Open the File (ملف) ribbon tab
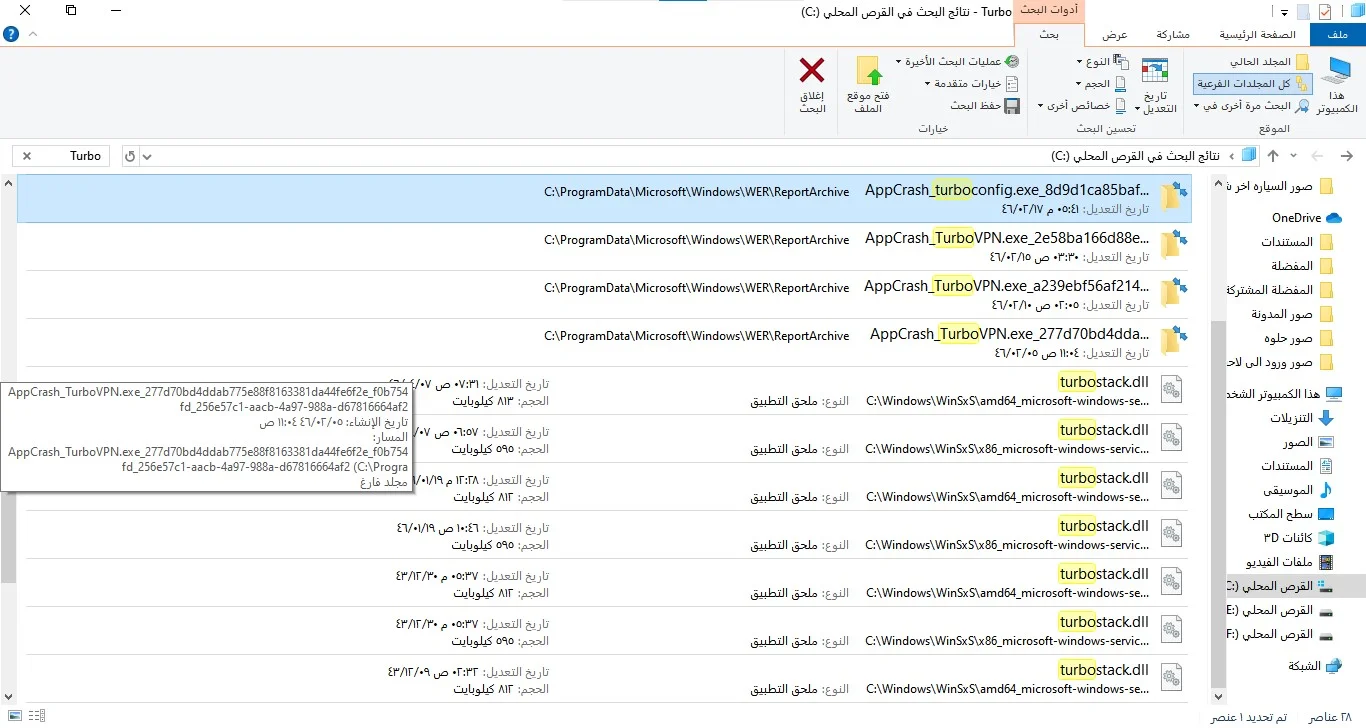 point(1337,35)
